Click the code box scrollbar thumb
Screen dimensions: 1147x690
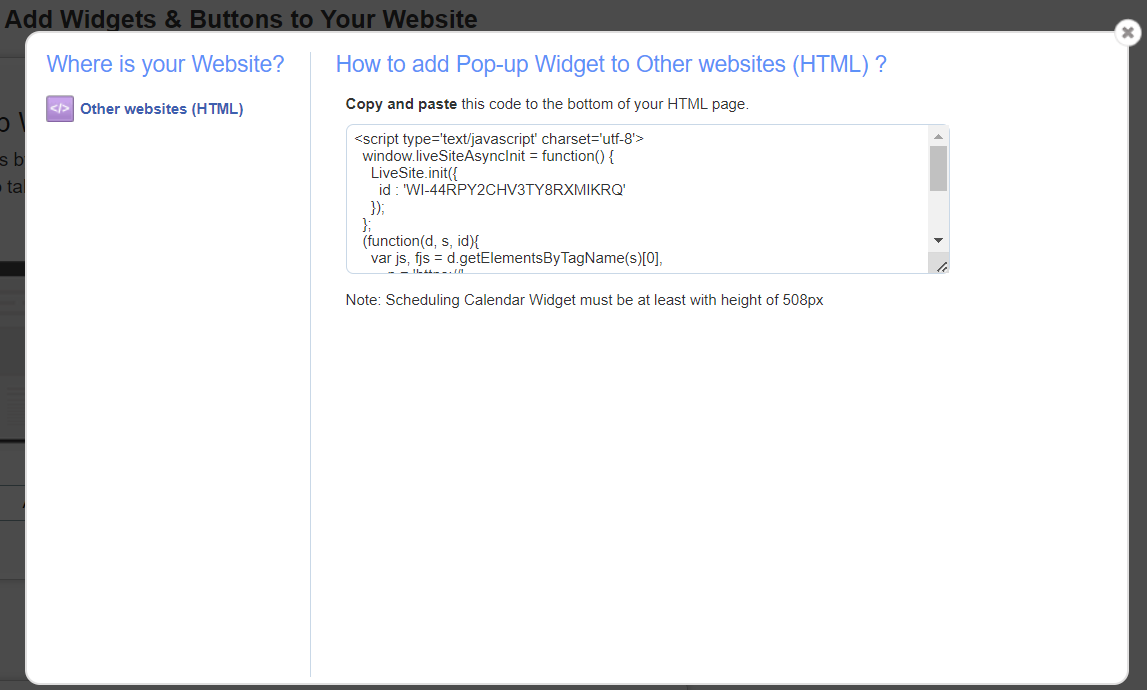coord(938,168)
